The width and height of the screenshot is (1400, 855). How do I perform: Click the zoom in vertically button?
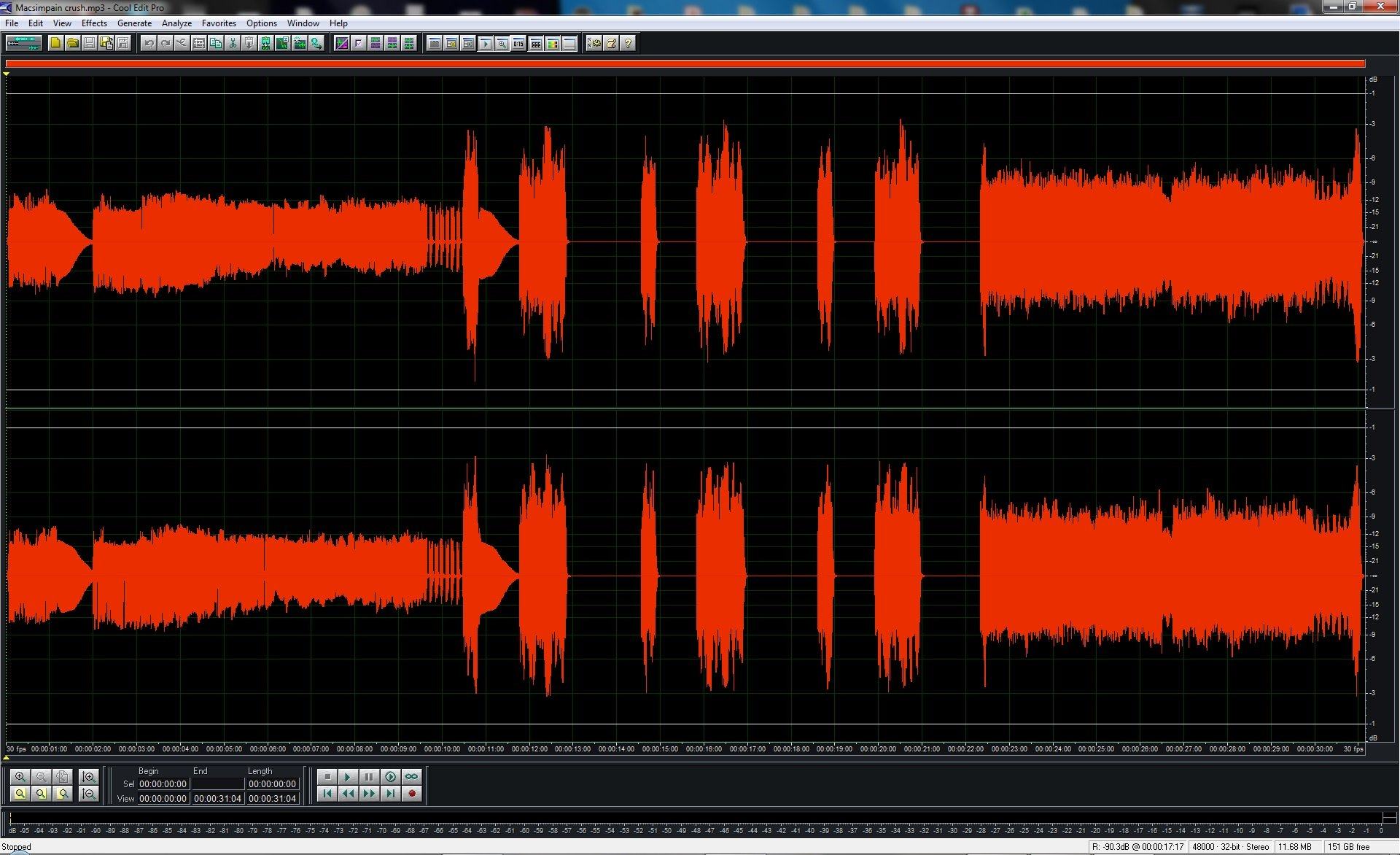coord(89,777)
